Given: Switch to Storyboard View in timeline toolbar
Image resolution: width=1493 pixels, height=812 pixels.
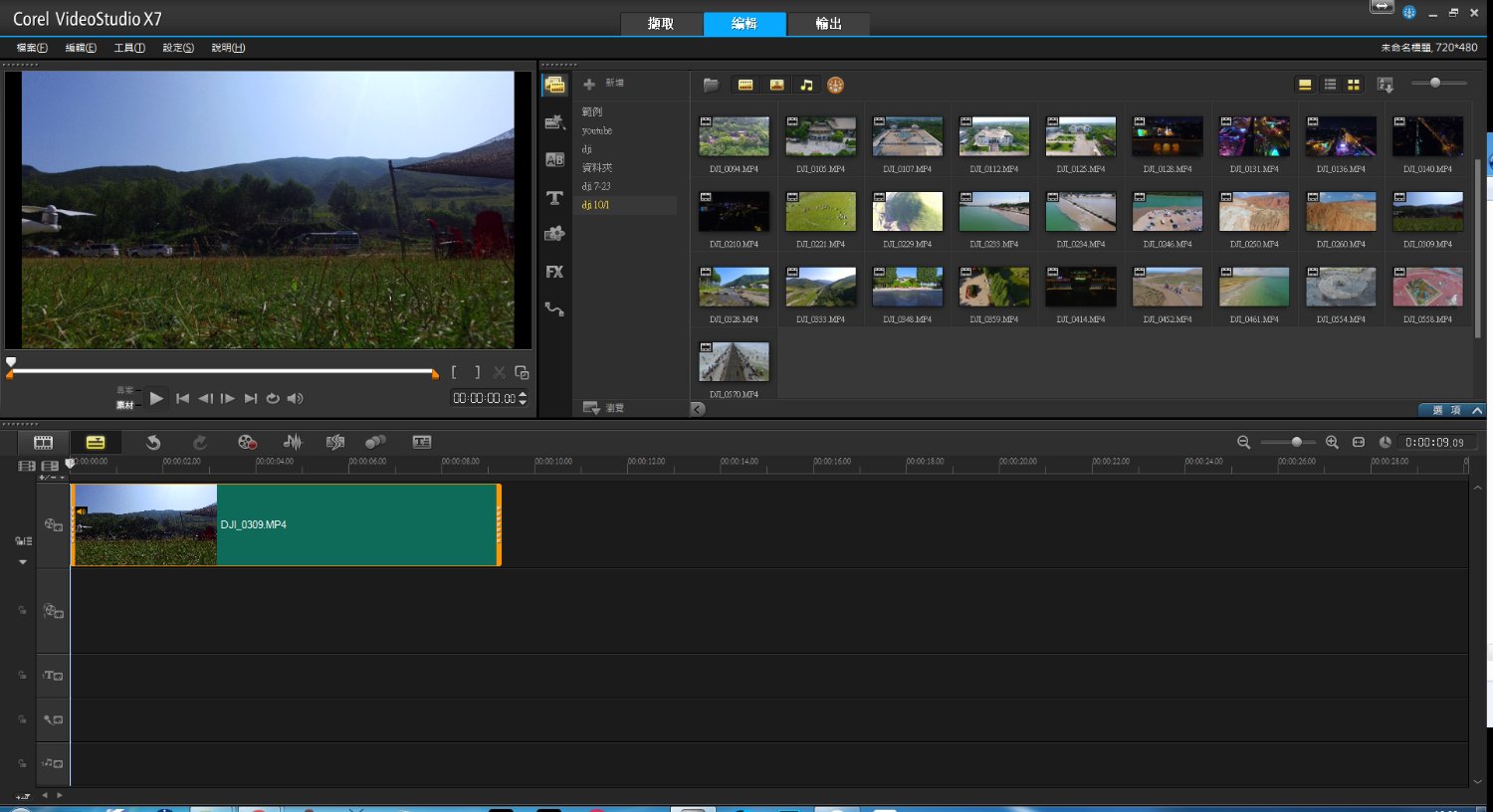Looking at the screenshot, I should click(43, 442).
